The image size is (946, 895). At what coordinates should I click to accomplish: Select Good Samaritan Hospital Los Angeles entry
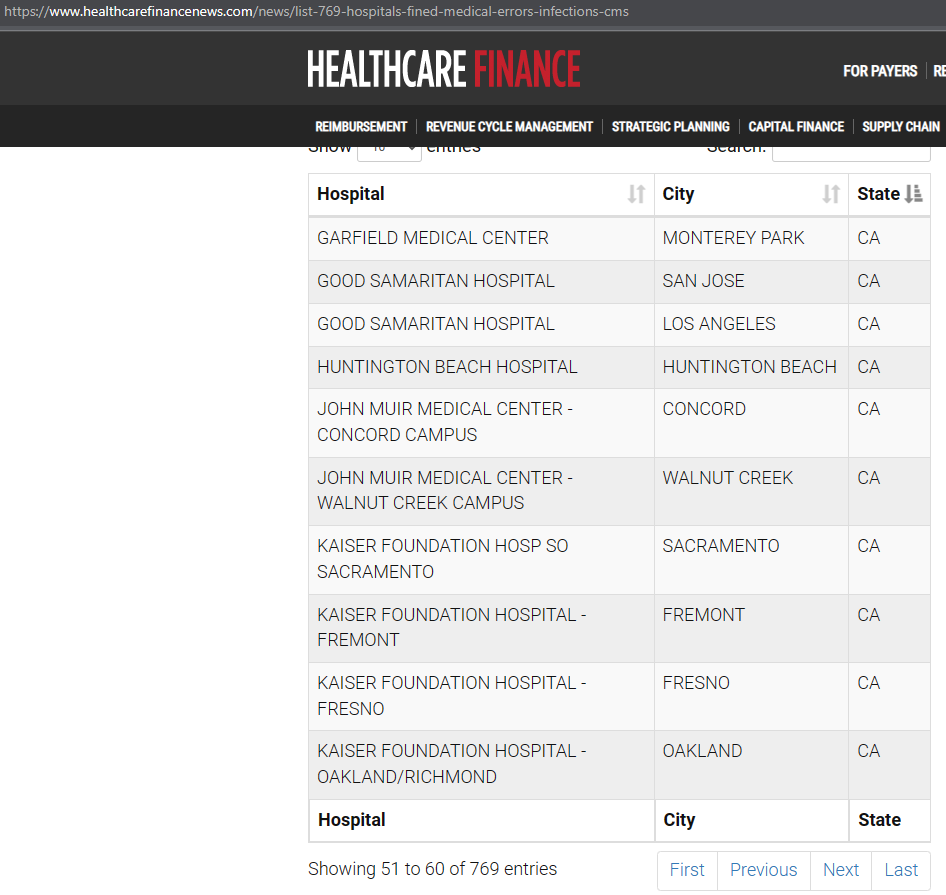[436, 324]
